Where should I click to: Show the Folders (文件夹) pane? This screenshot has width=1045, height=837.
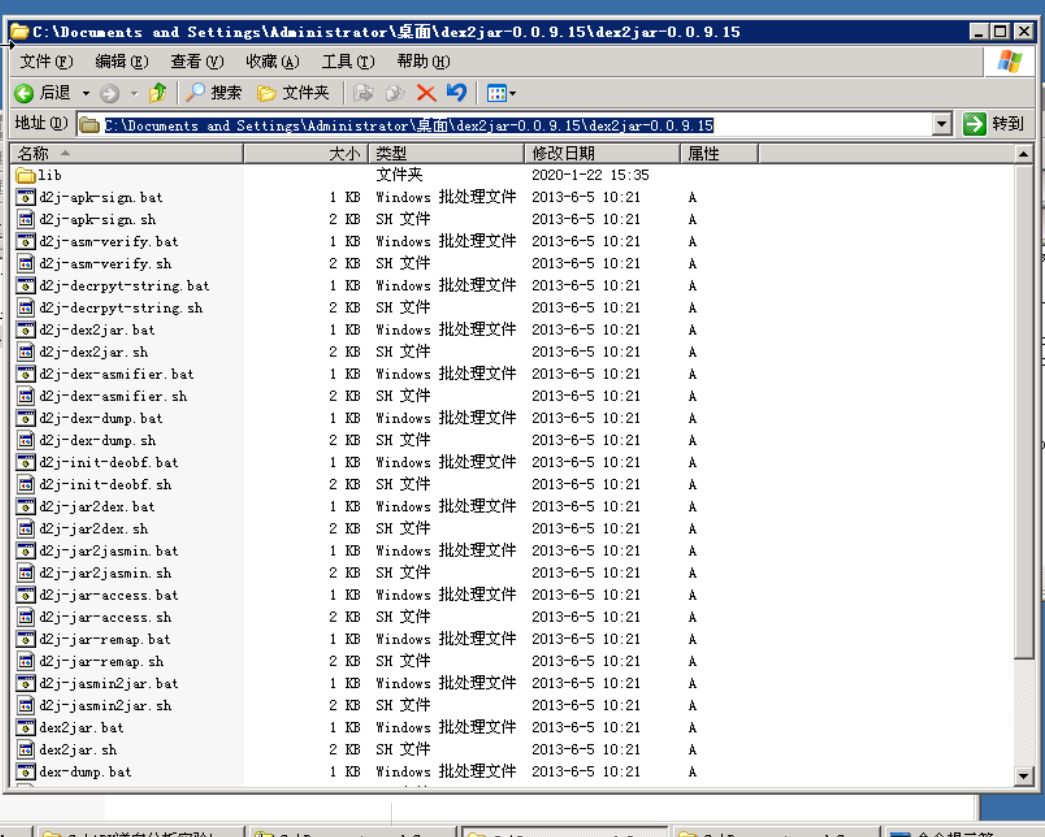pos(293,93)
